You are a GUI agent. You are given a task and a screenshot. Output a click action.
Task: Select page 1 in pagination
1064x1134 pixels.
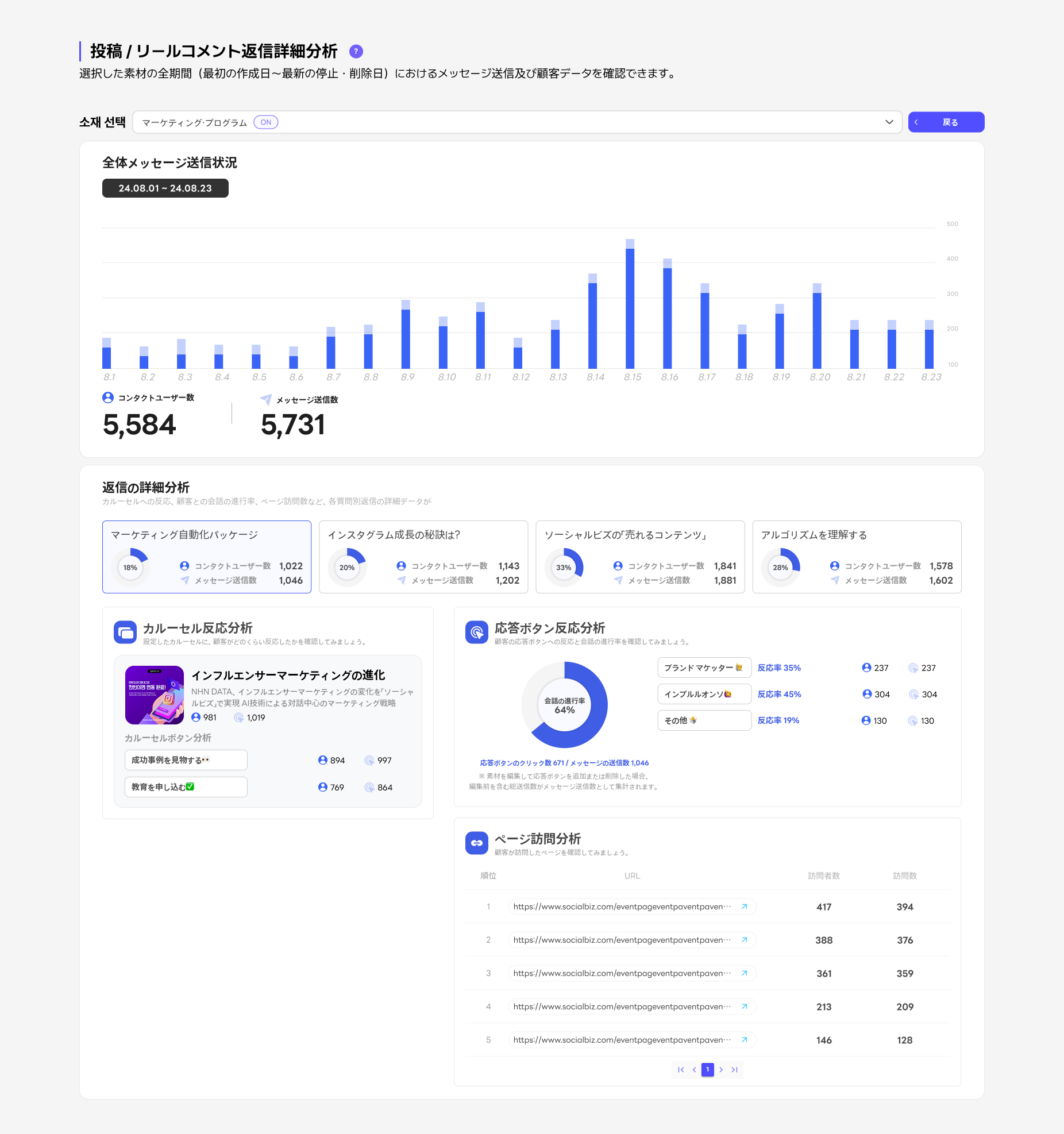tap(707, 1070)
